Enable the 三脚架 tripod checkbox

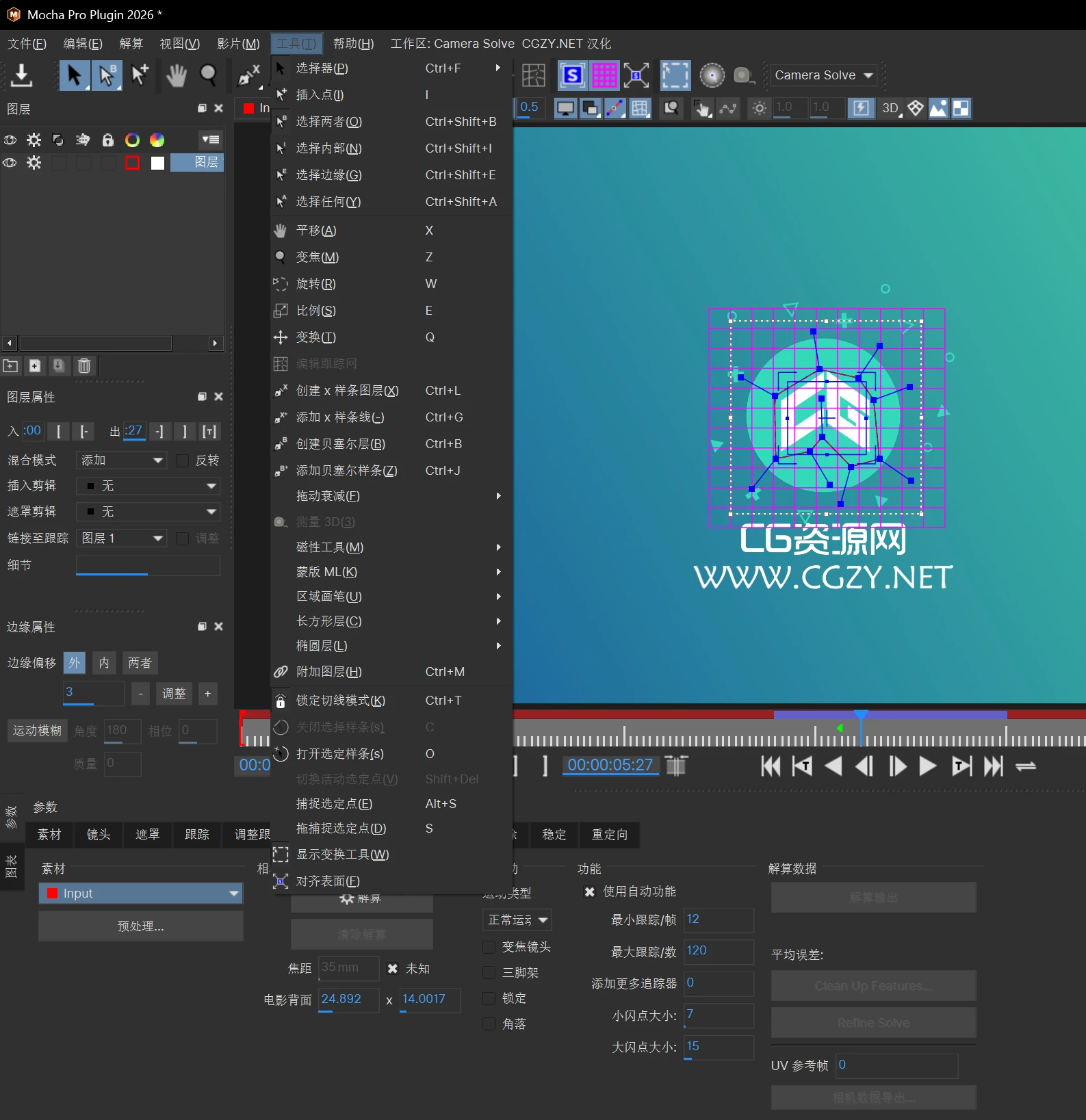pyautogui.click(x=489, y=972)
